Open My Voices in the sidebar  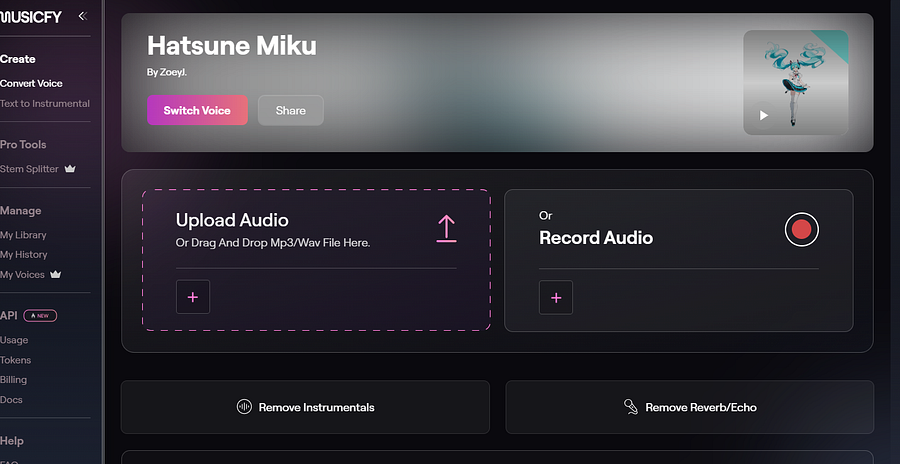[22, 274]
